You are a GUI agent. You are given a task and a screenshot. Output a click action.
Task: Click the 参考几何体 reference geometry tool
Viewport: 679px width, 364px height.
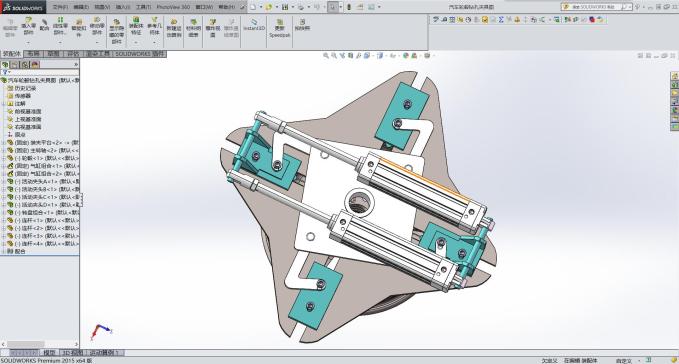pyautogui.click(x=155, y=26)
